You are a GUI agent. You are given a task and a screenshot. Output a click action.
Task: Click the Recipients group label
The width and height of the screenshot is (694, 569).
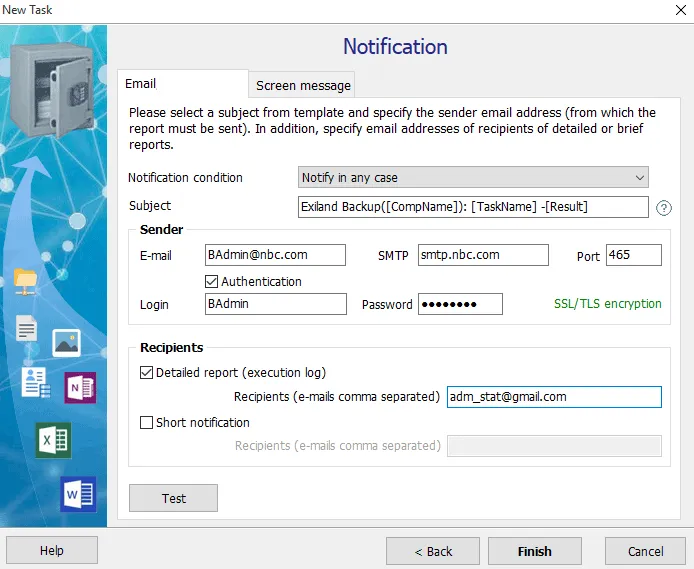coord(172,347)
